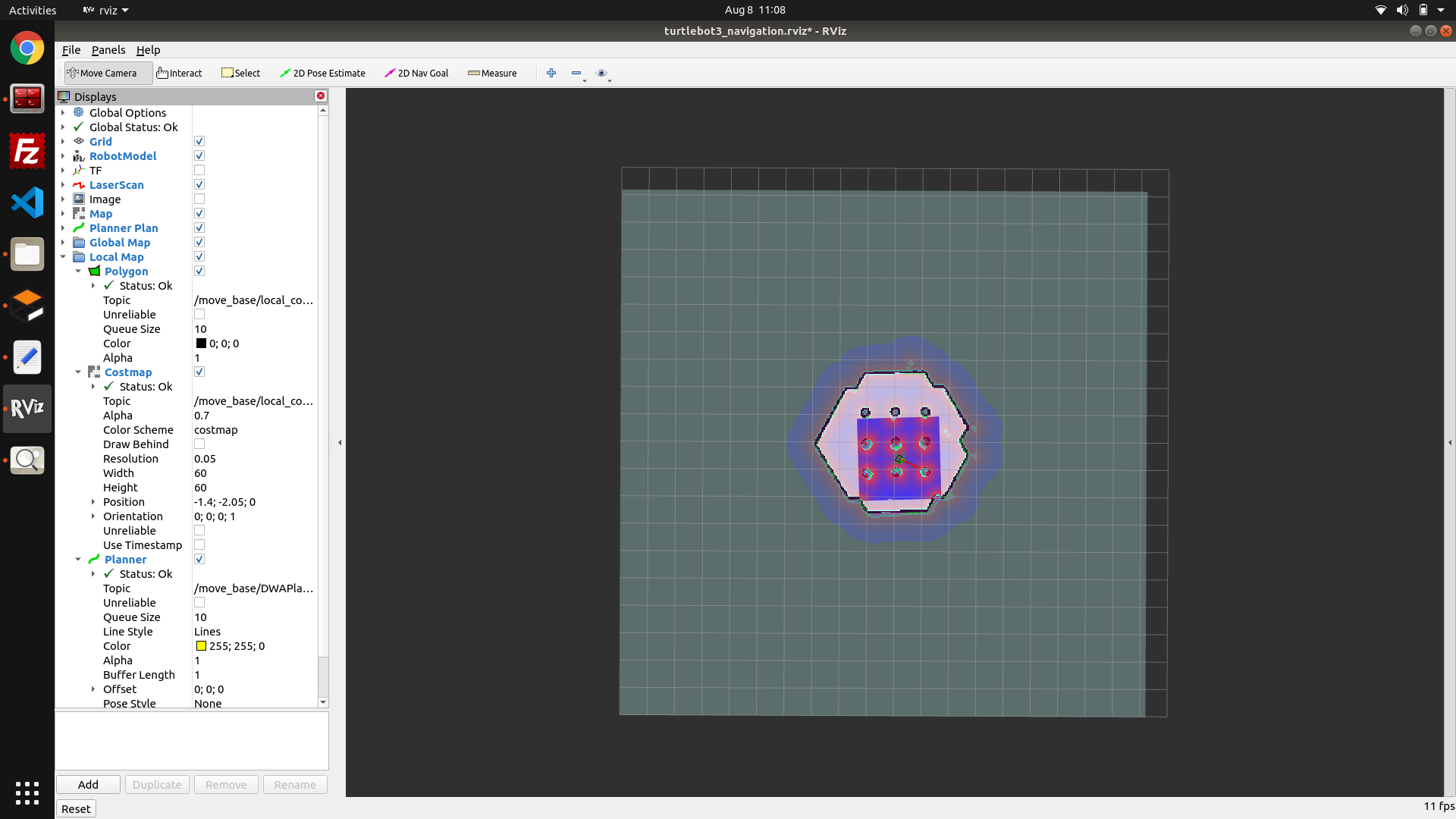Enable Use Timestamp for Costmap
1456x819 pixels.
(x=199, y=544)
